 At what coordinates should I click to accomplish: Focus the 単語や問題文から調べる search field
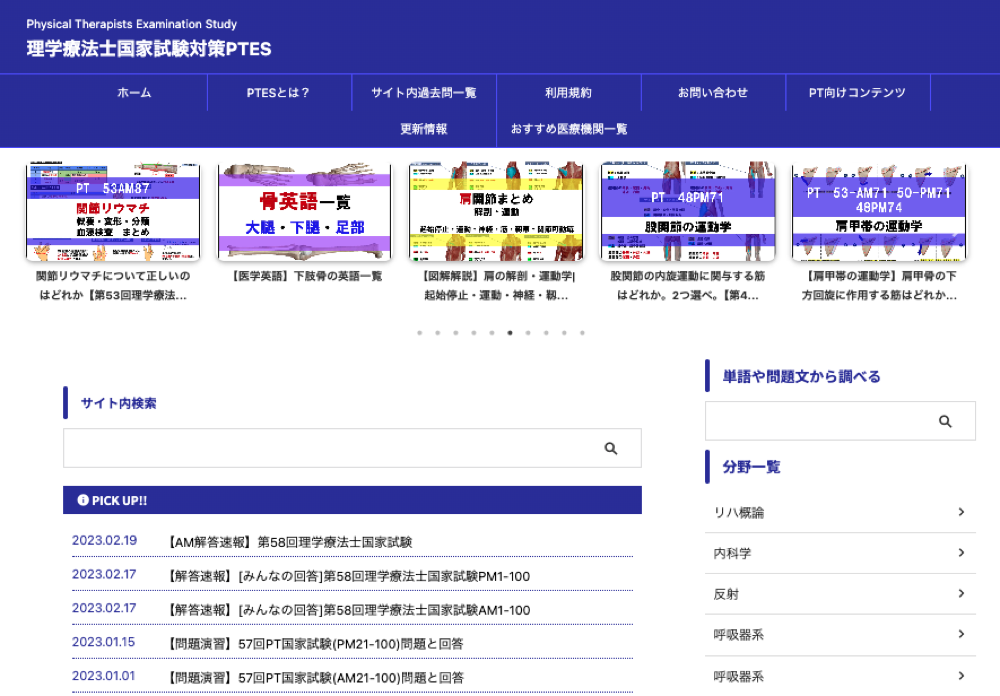pyautogui.click(x=840, y=420)
